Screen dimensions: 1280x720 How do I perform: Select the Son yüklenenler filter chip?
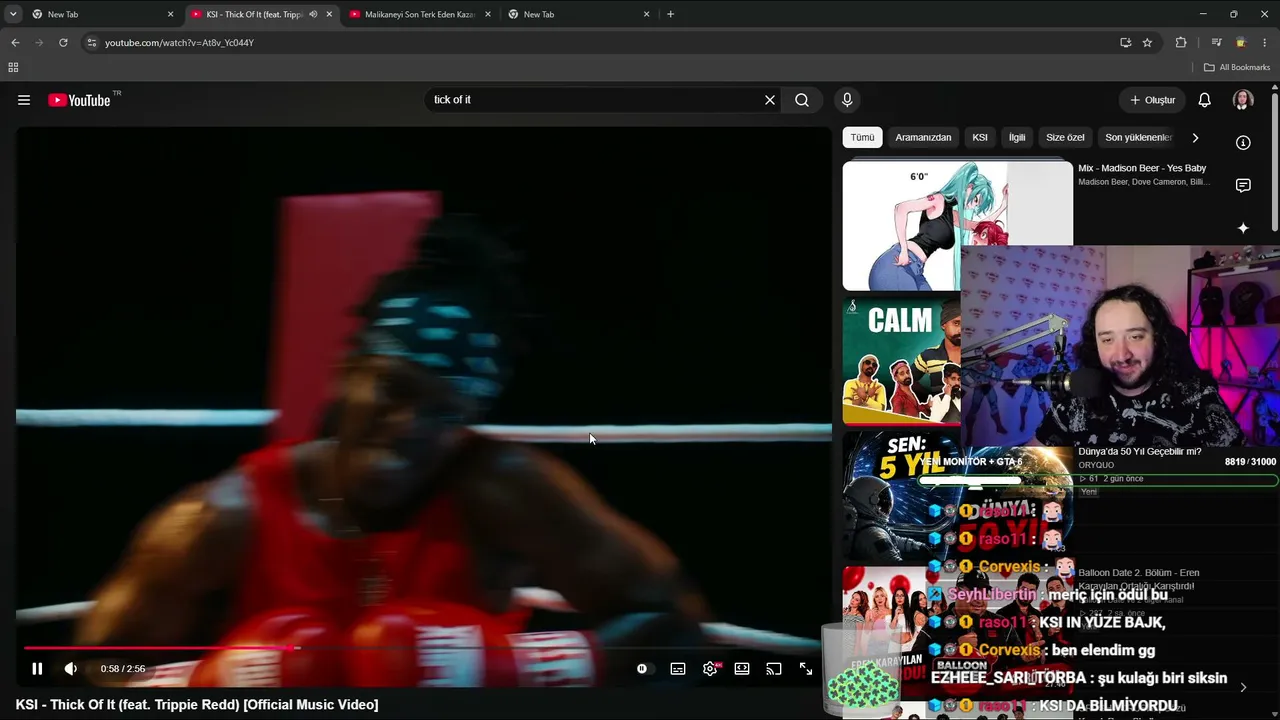(x=1138, y=137)
